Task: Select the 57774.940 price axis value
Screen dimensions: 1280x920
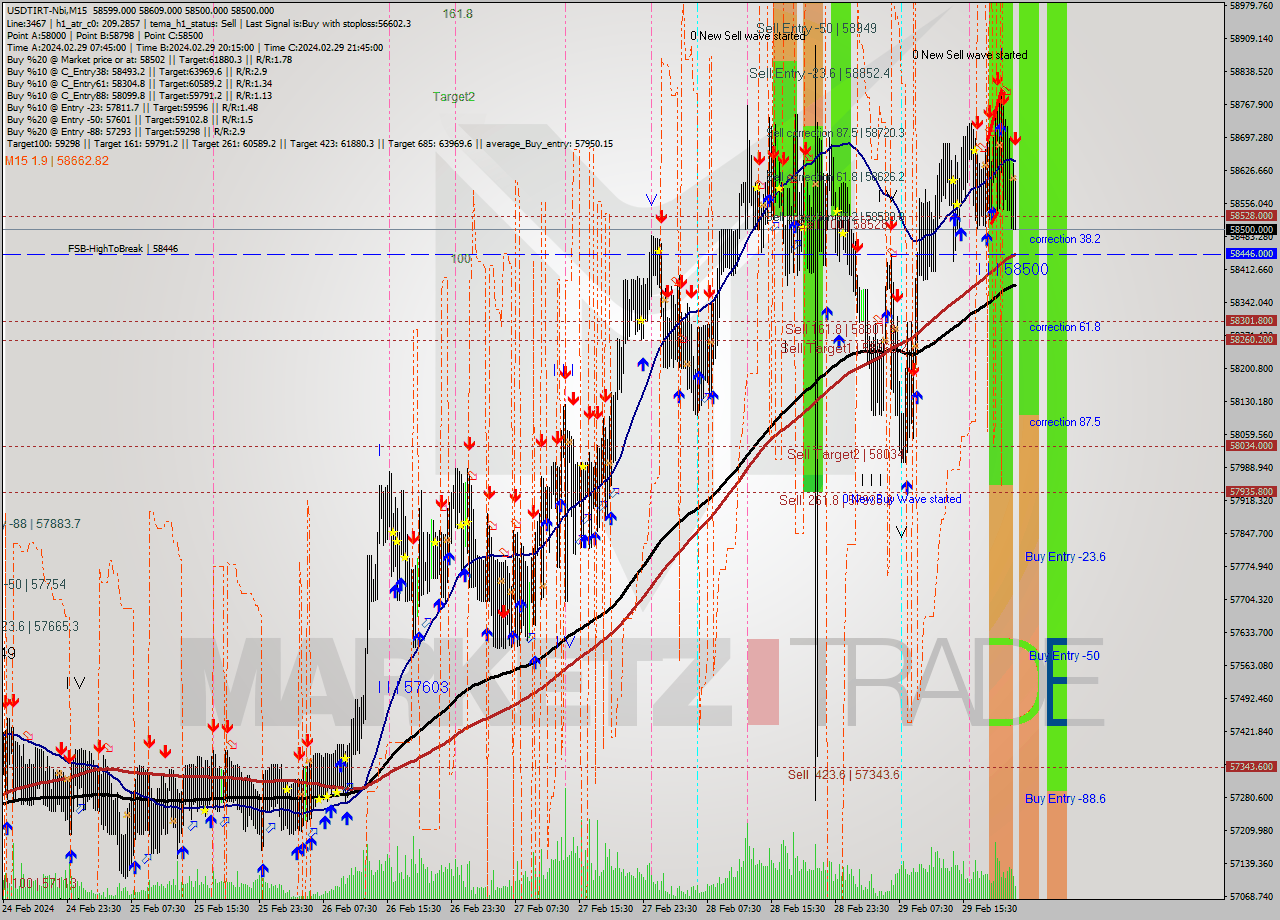Action: click(x=1251, y=567)
